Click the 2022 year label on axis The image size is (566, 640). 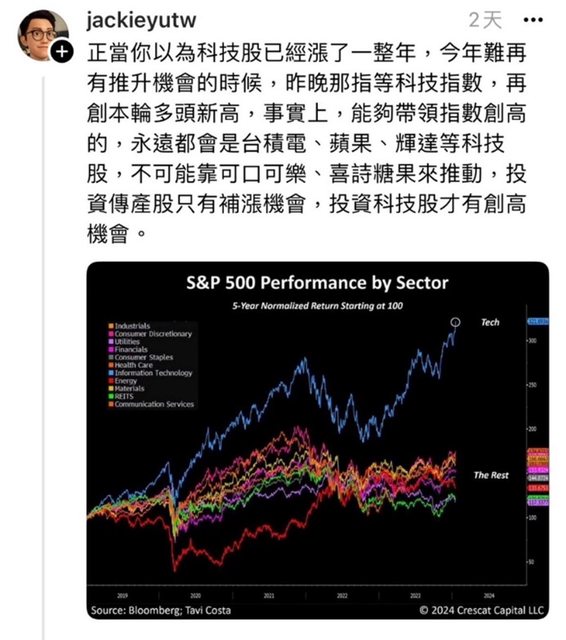coord(342,596)
